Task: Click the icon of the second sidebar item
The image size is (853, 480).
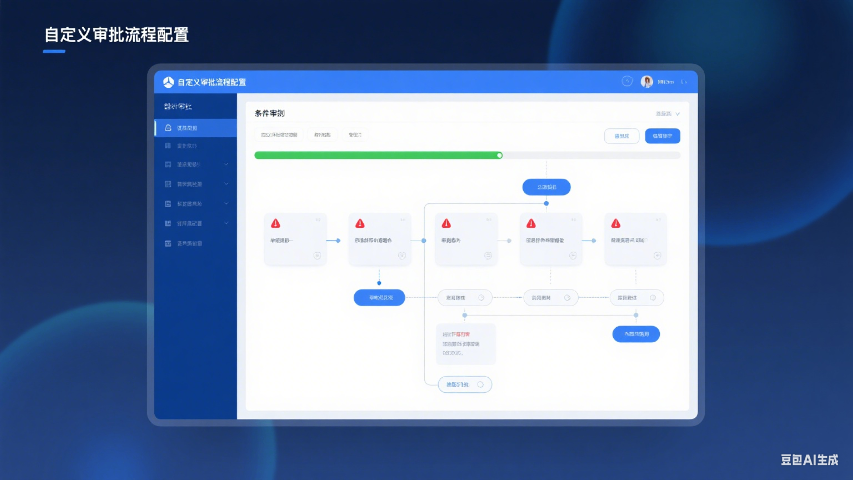Action: [x=168, y=146]
